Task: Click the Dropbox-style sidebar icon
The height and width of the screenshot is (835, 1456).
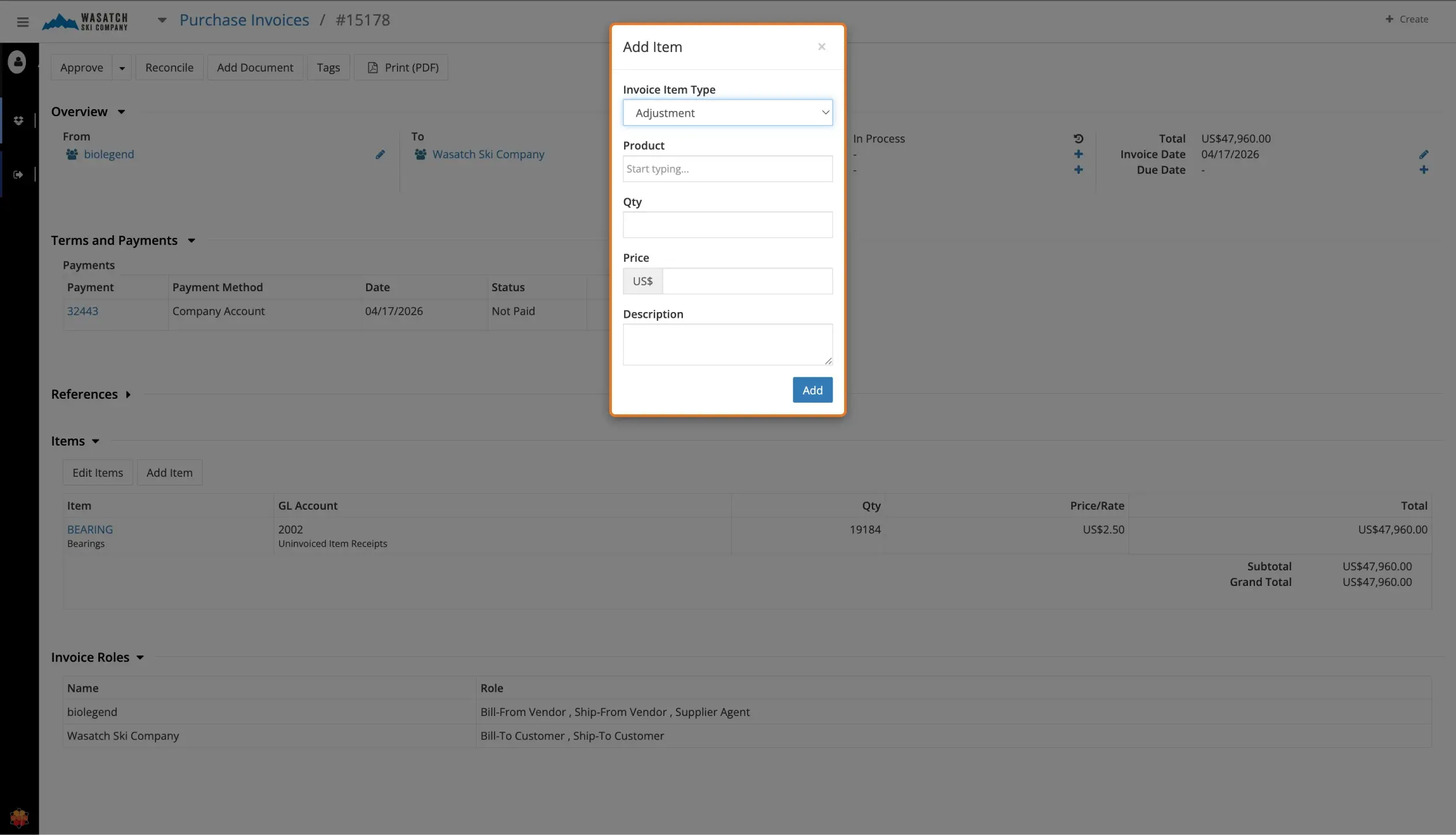Action: (x=18, y=120)
